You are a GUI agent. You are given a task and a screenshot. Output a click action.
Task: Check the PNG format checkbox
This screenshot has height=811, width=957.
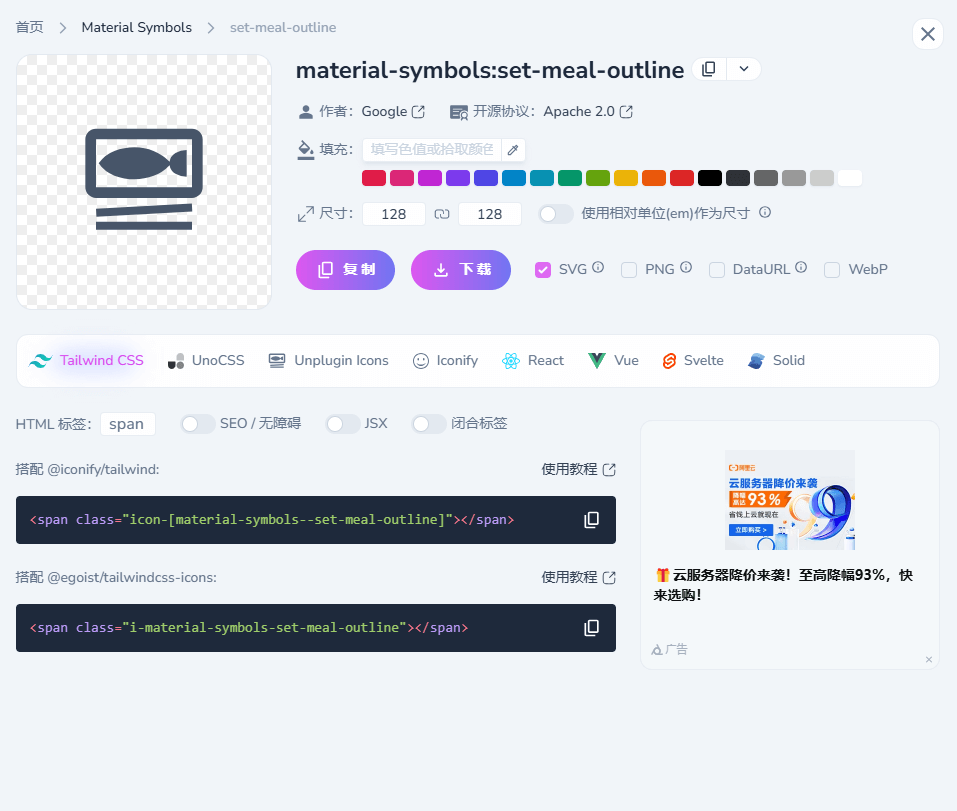pos(629,270)
